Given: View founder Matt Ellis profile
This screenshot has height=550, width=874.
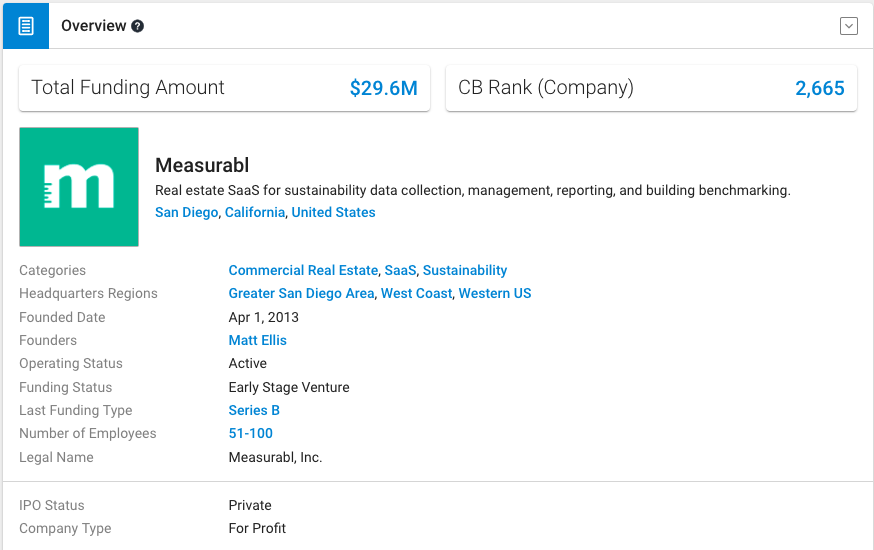Looking at the screenshot, I should (258, 340).
